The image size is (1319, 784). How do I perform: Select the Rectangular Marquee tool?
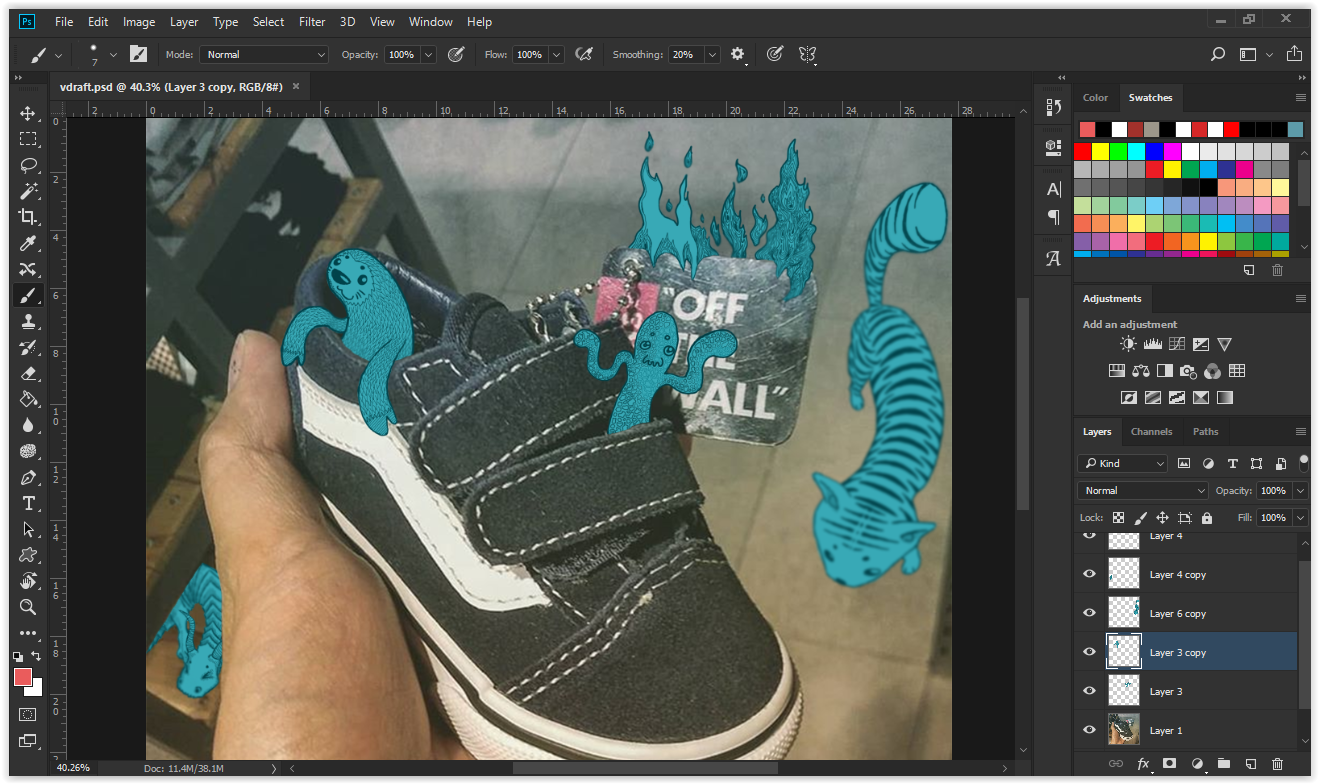[x=28, y=139]
